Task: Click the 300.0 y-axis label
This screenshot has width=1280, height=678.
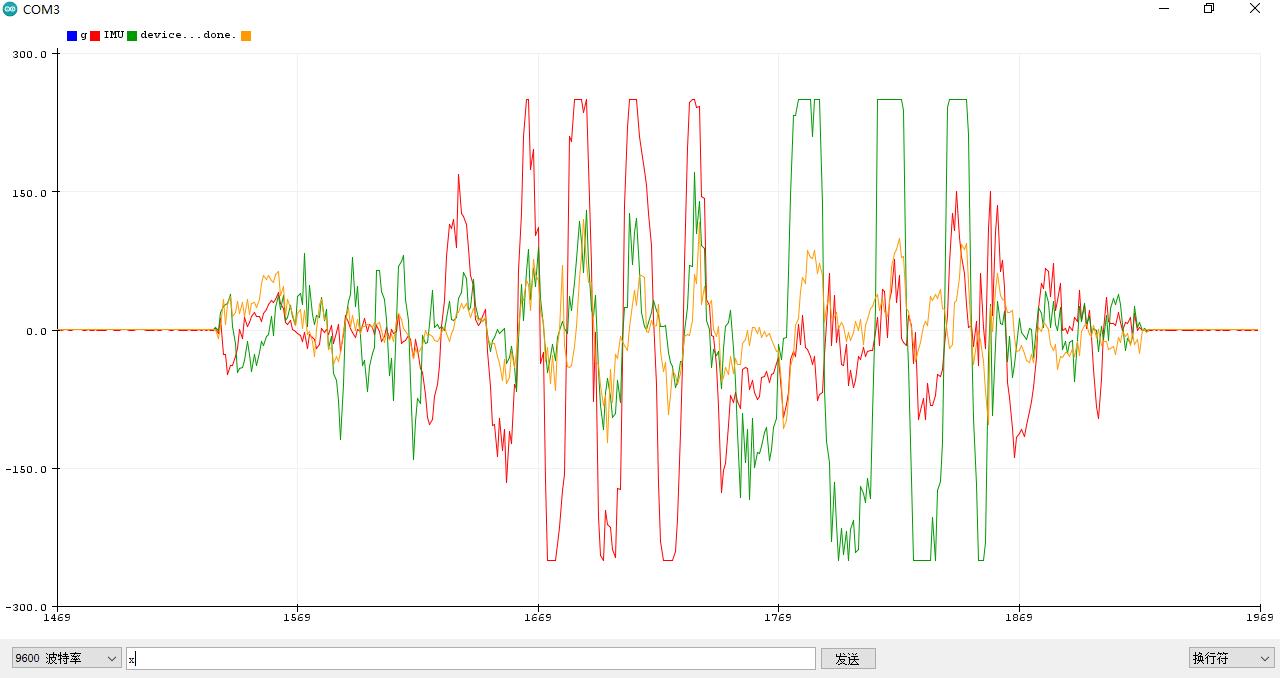Action: pyautogui.click(x=29, y=54)
